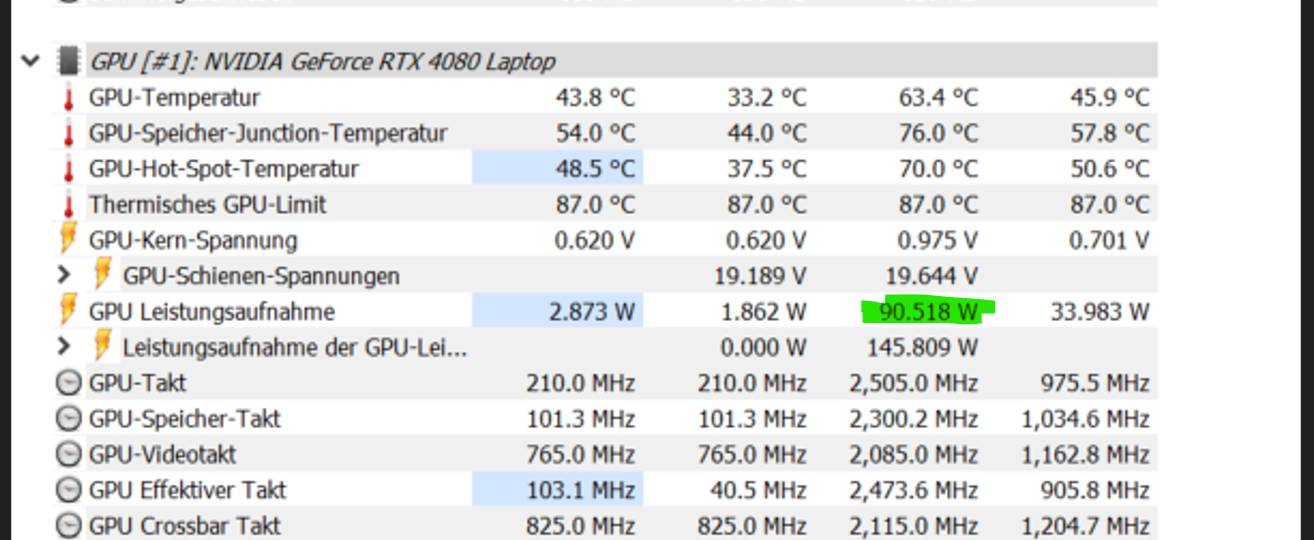1314x540 pixels.
Task: Click the 1.862 W minimum power value
Action: click(764, 311)
